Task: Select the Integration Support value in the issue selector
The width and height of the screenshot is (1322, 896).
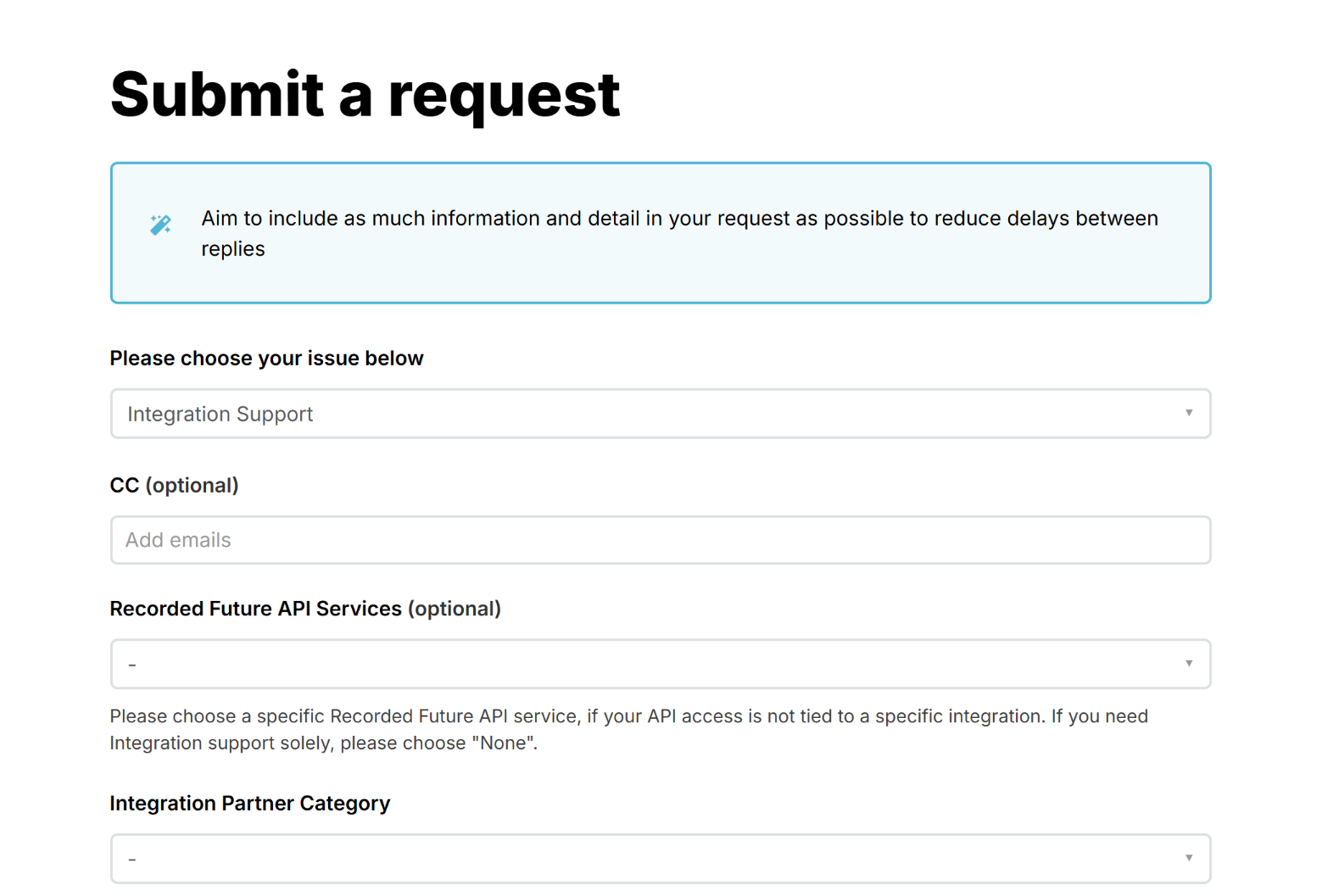Action: 220,414
